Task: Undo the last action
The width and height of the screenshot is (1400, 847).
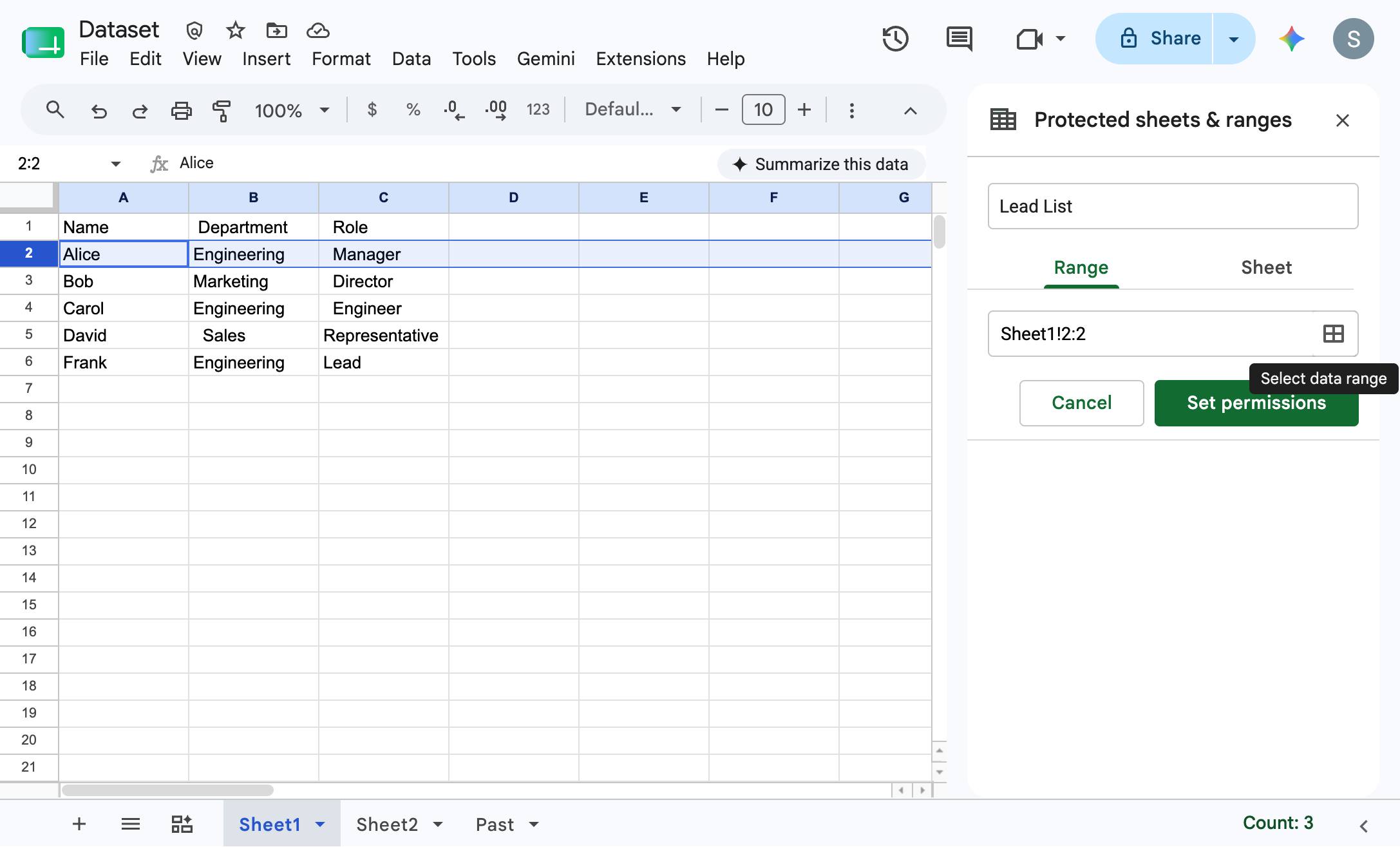Action: click(99, 111)
